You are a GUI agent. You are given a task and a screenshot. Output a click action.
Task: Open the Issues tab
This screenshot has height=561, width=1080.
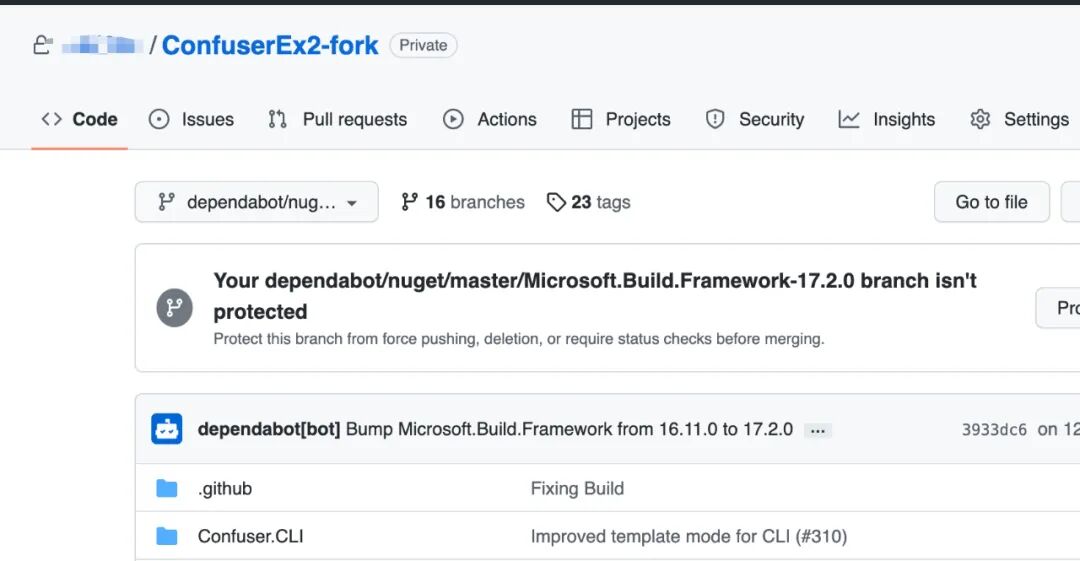point(191,119)
